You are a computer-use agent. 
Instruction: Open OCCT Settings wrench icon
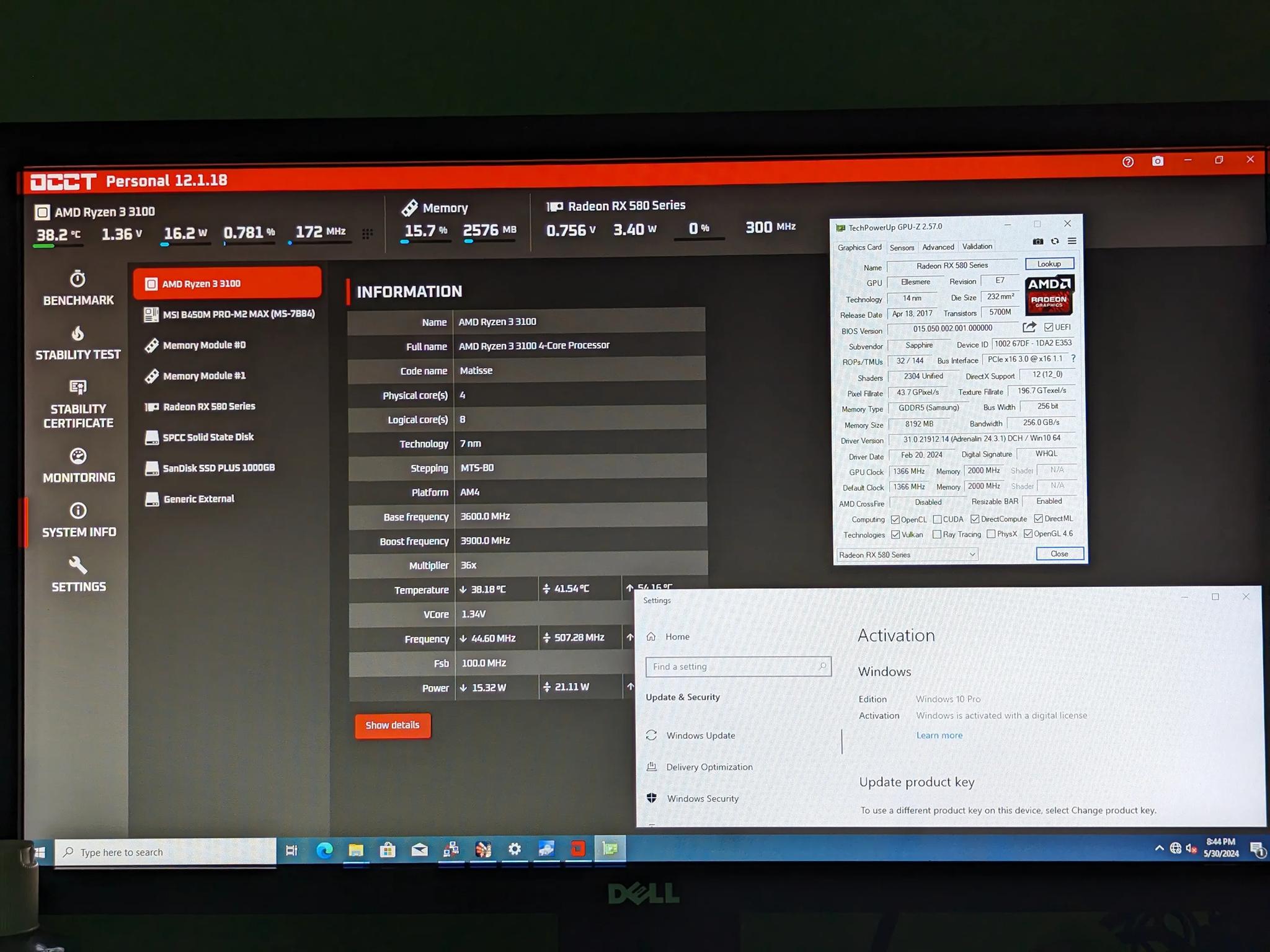[x=78, y=565]
